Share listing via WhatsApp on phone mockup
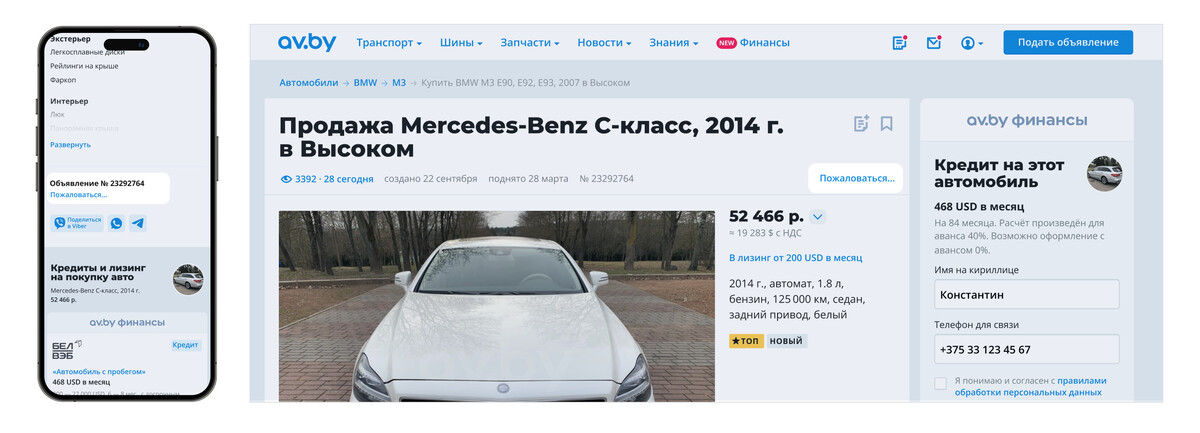The width and height of the screenshot is (1200, 433). [117, 224]
